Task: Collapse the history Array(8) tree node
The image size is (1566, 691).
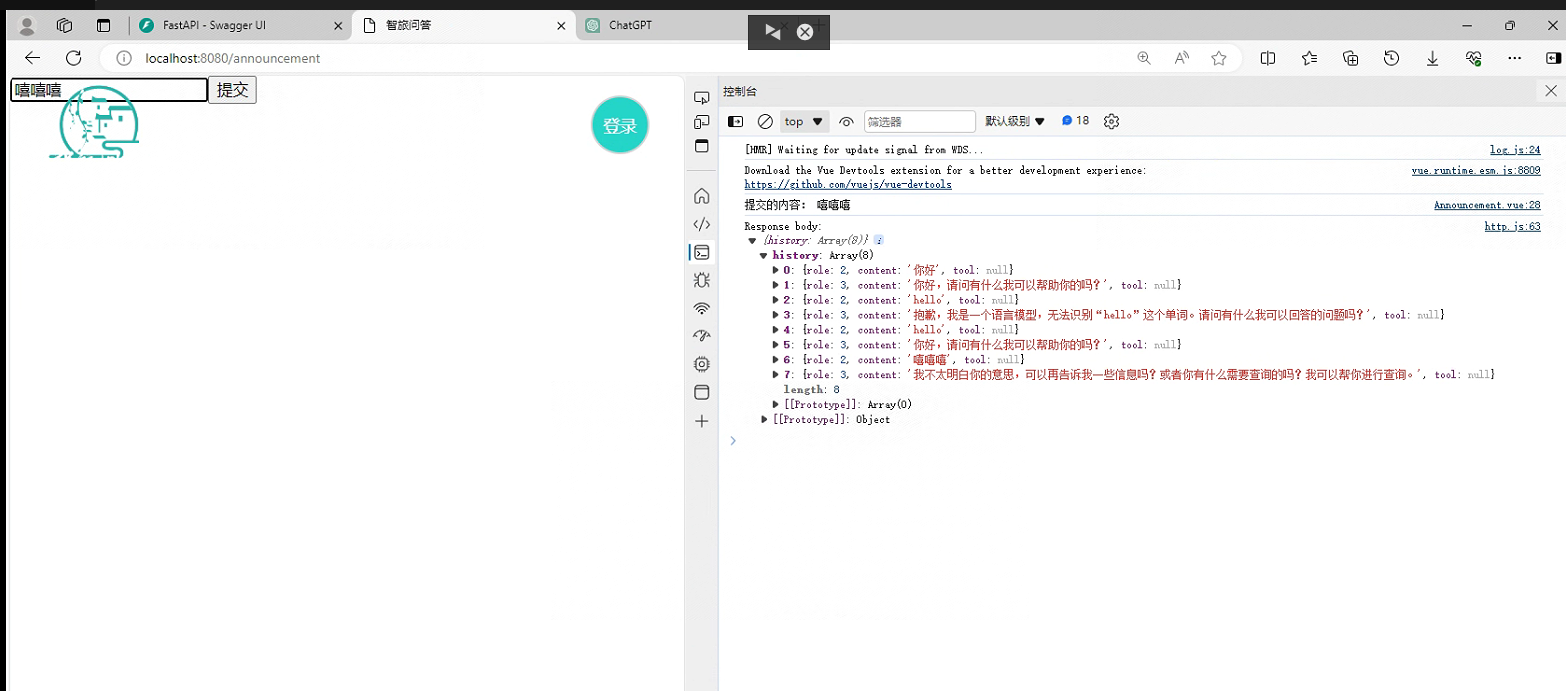Action: [x=764, y=255]
